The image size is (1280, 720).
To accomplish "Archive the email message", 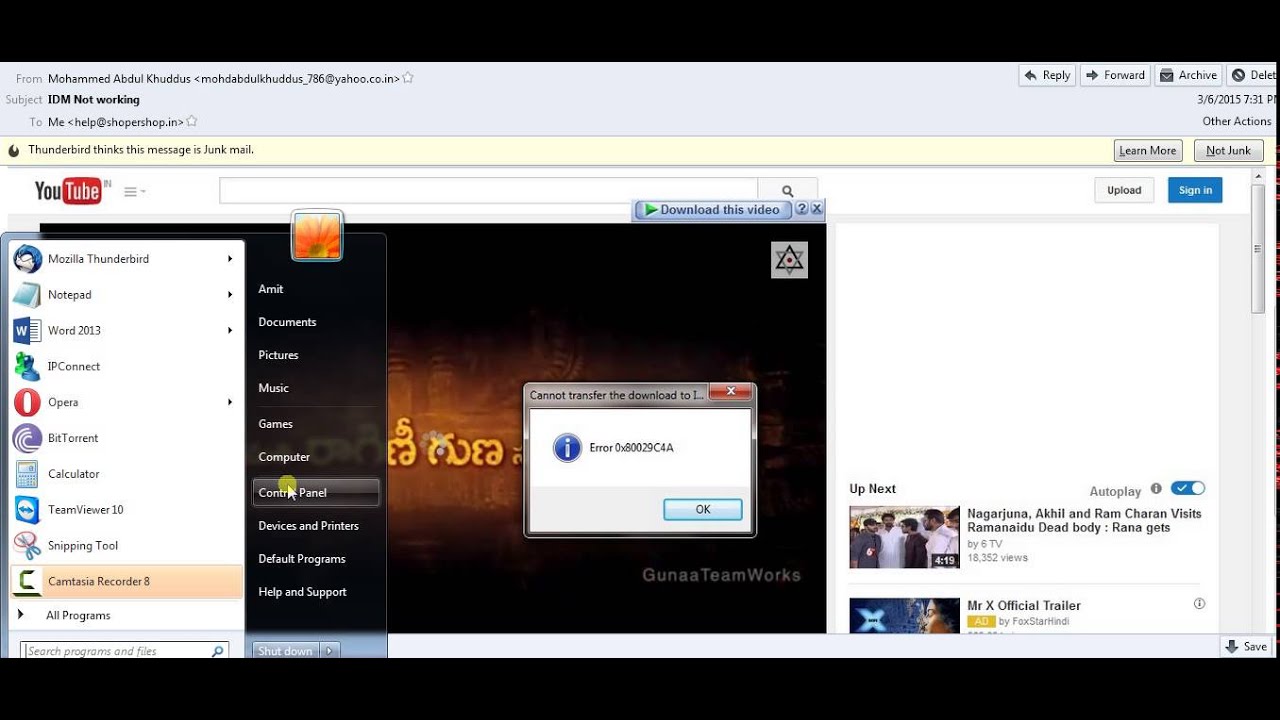I will click(x=1189, y=75).
